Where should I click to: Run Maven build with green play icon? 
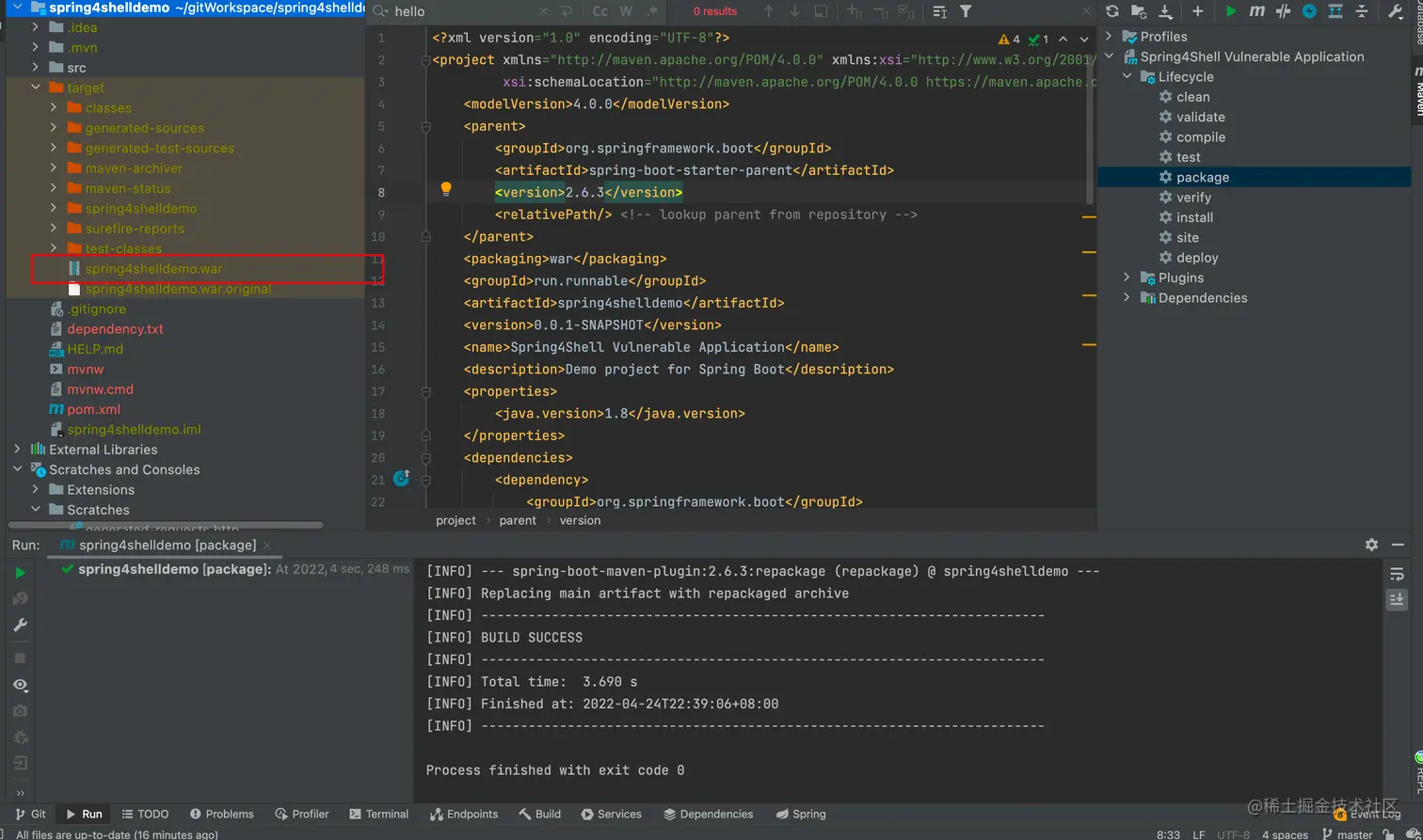1231,11
